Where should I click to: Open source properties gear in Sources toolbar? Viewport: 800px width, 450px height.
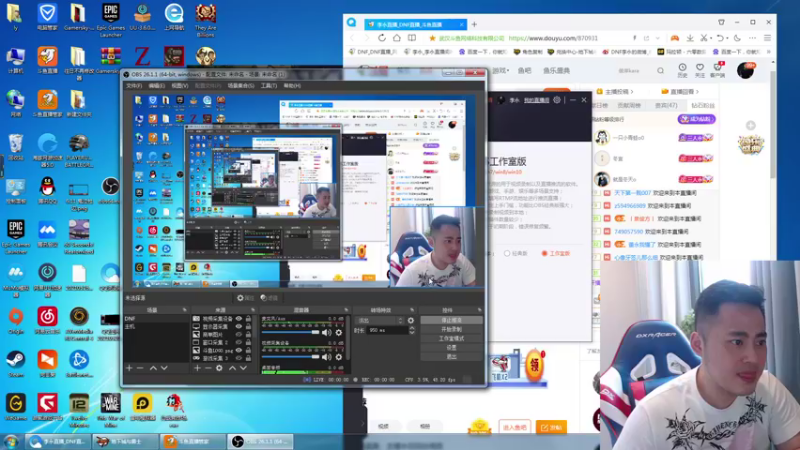pyautogui.click(x=219, y=368)
